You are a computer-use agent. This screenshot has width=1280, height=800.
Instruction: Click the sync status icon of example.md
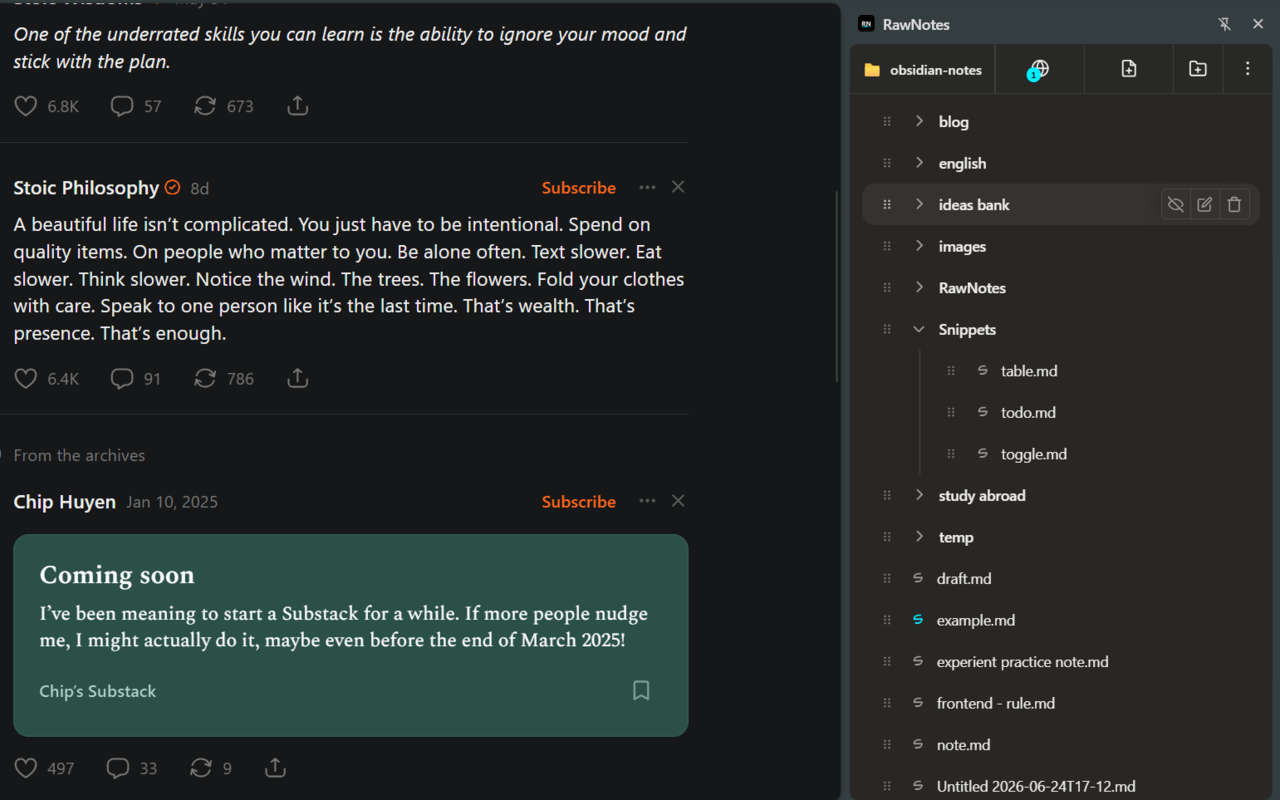918,620
